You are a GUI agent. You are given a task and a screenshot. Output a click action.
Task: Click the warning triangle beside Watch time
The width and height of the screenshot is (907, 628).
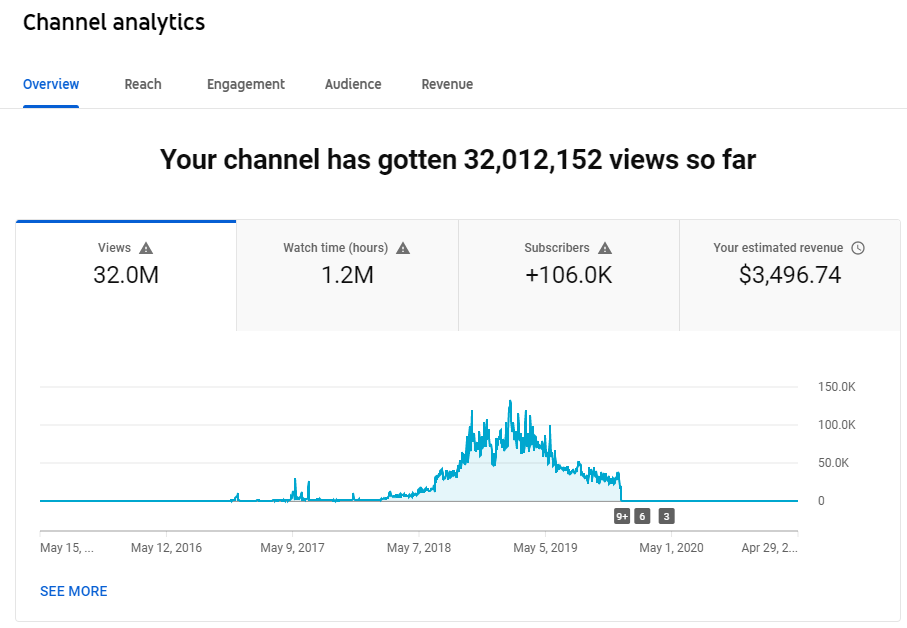(x=403, y=248)
